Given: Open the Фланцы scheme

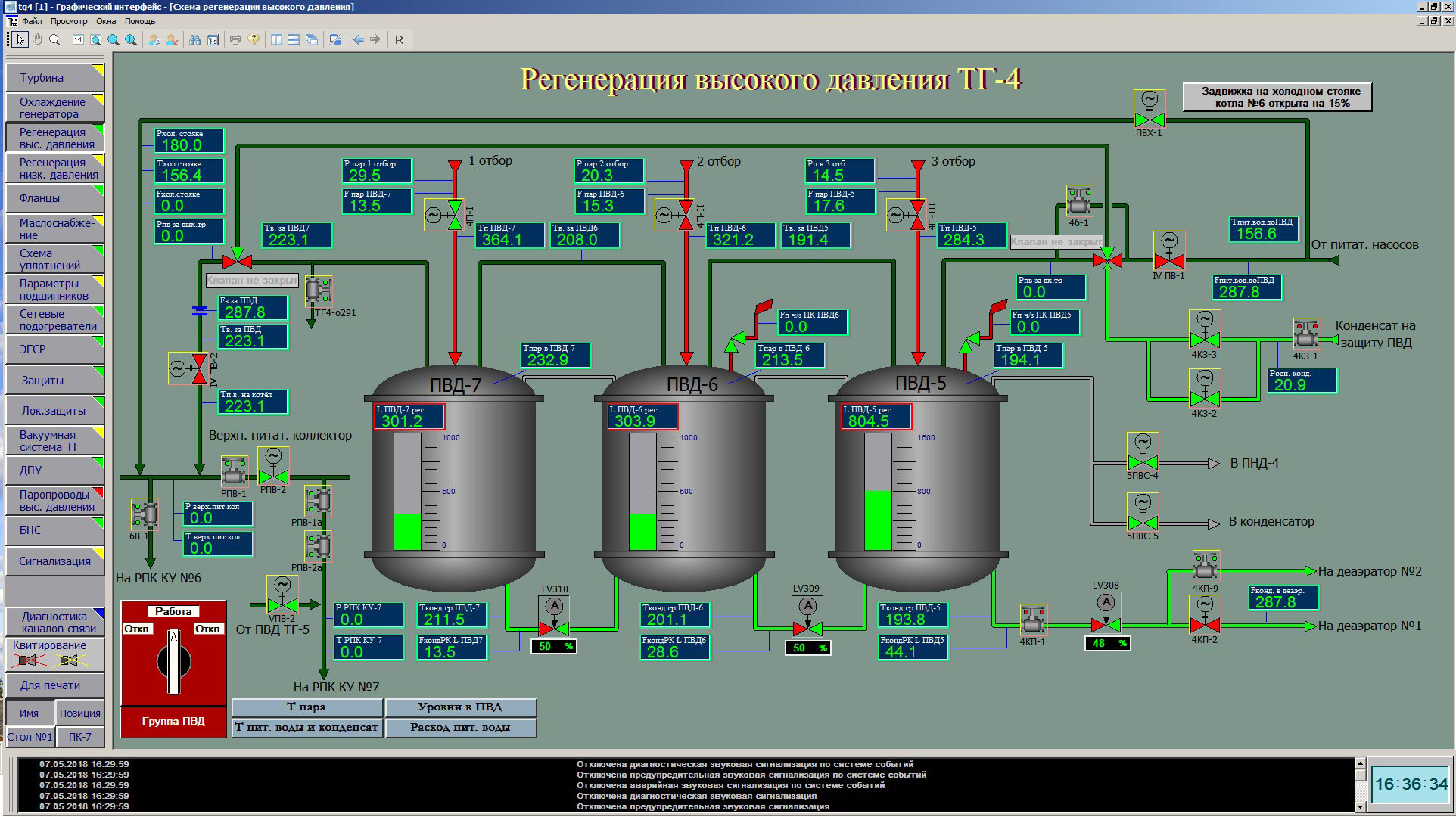Looking at the screenshot, I should [x=54, y=198].
